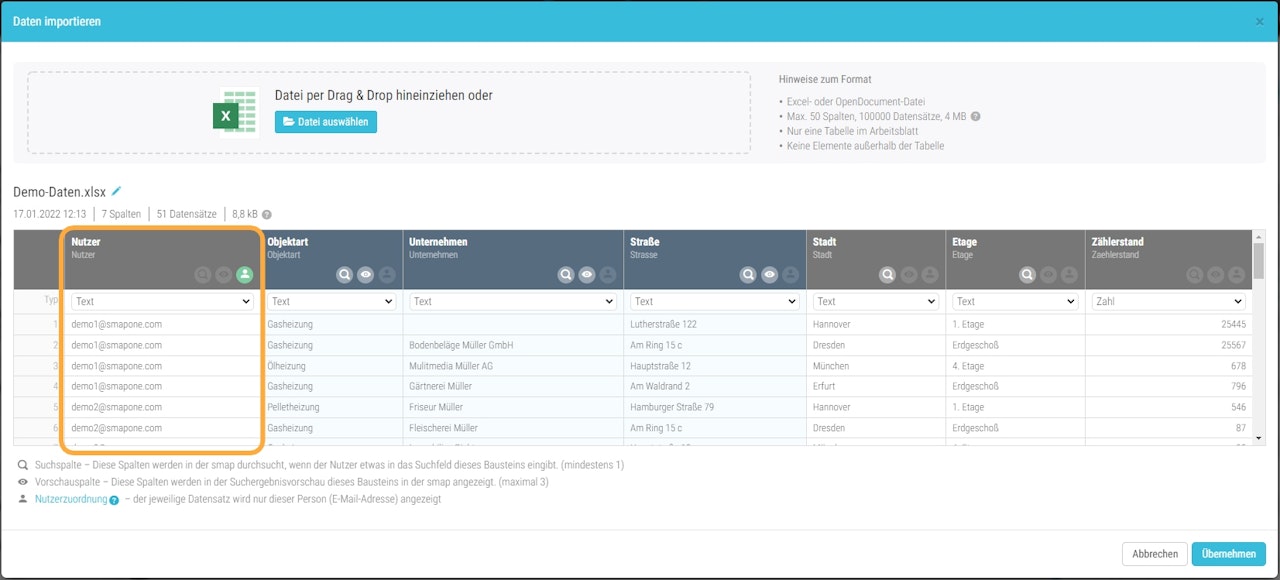Click user assignment icon in Nutzer column
The image size is (1280, 580).
245,274
